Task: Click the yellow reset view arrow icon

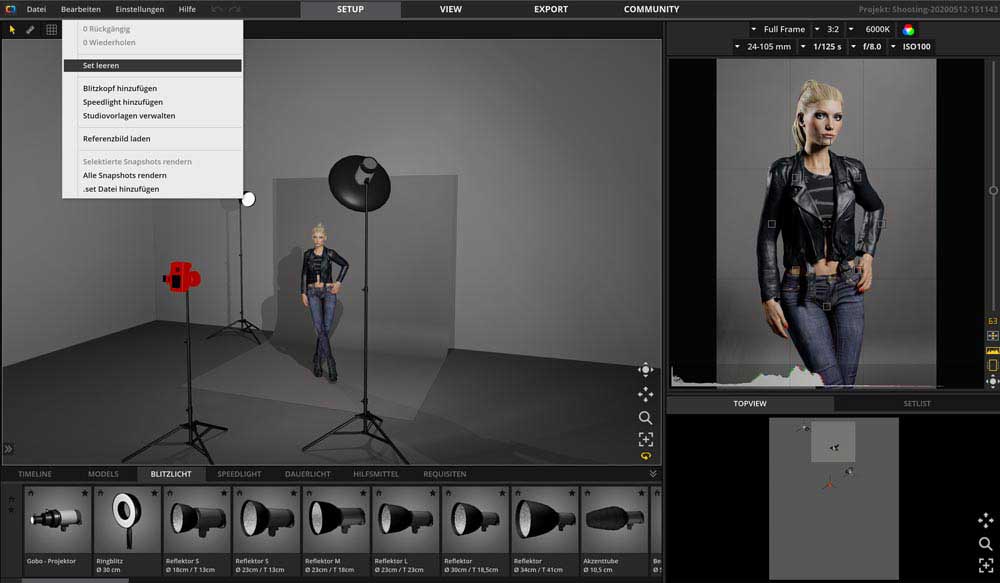Action: click(x=645, y=456)
